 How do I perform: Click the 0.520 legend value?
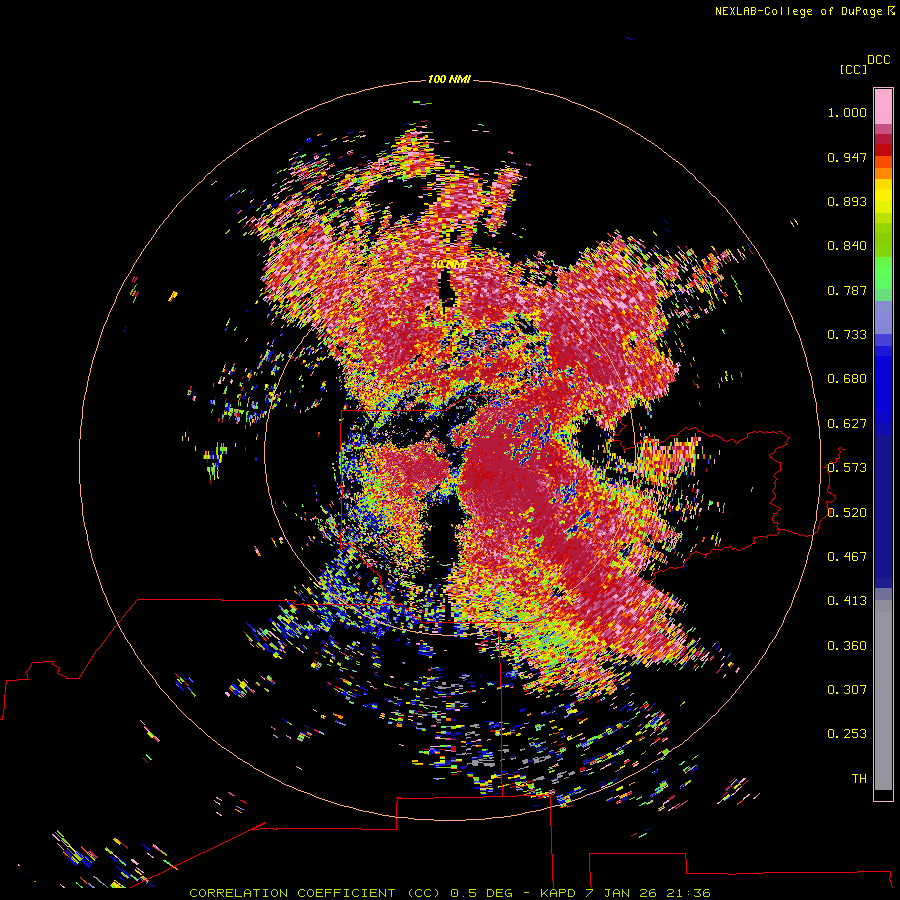(847, 513)
